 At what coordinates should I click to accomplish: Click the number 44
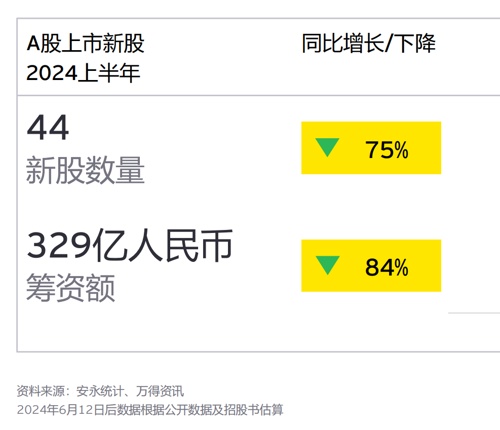pos(48,128)
